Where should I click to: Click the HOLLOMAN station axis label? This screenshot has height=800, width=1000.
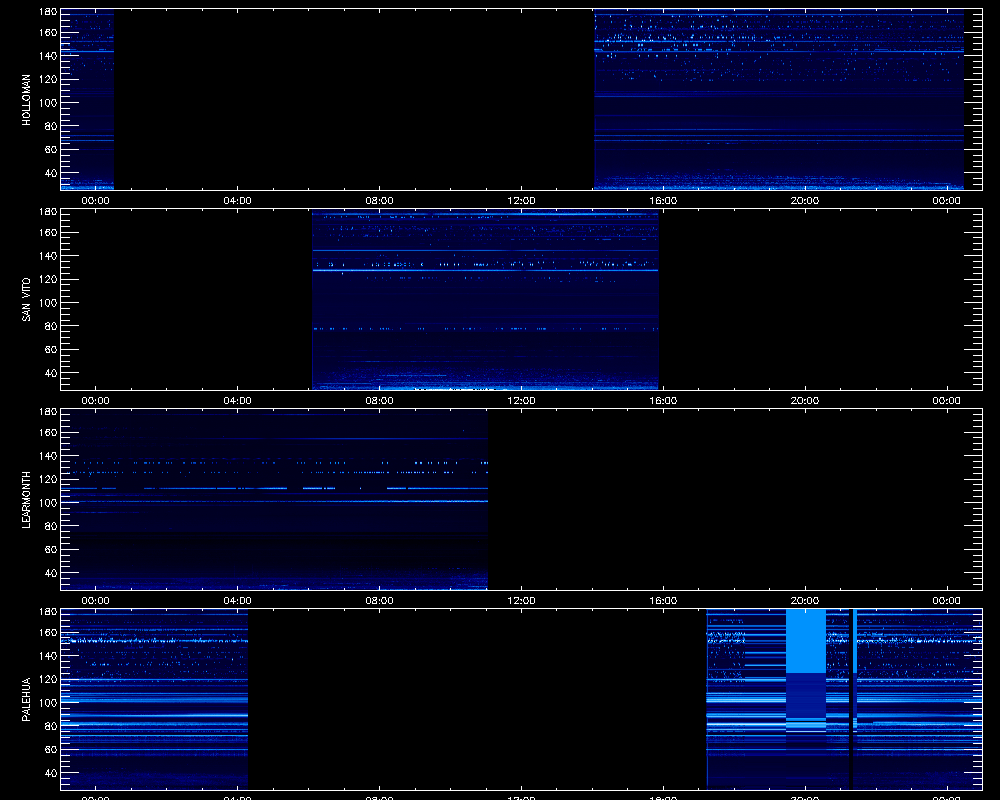pos(26,100)
